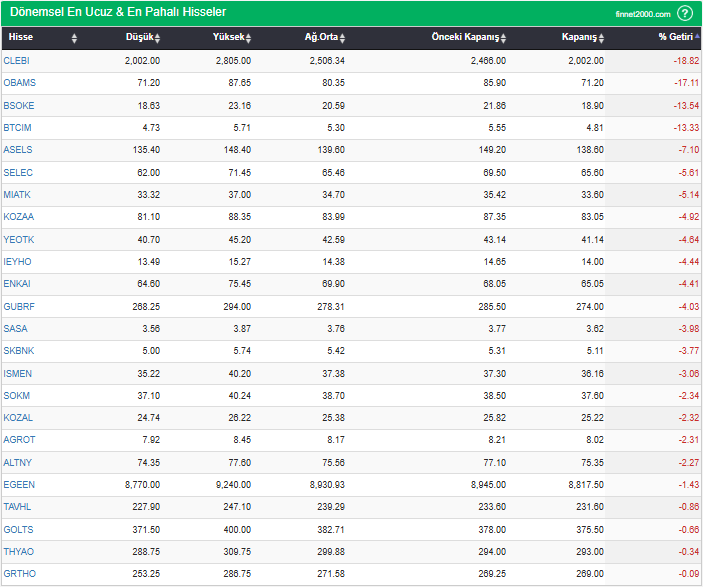Open ASELS stock link
This screenshot has width=703, height=587.
(18, 150)
